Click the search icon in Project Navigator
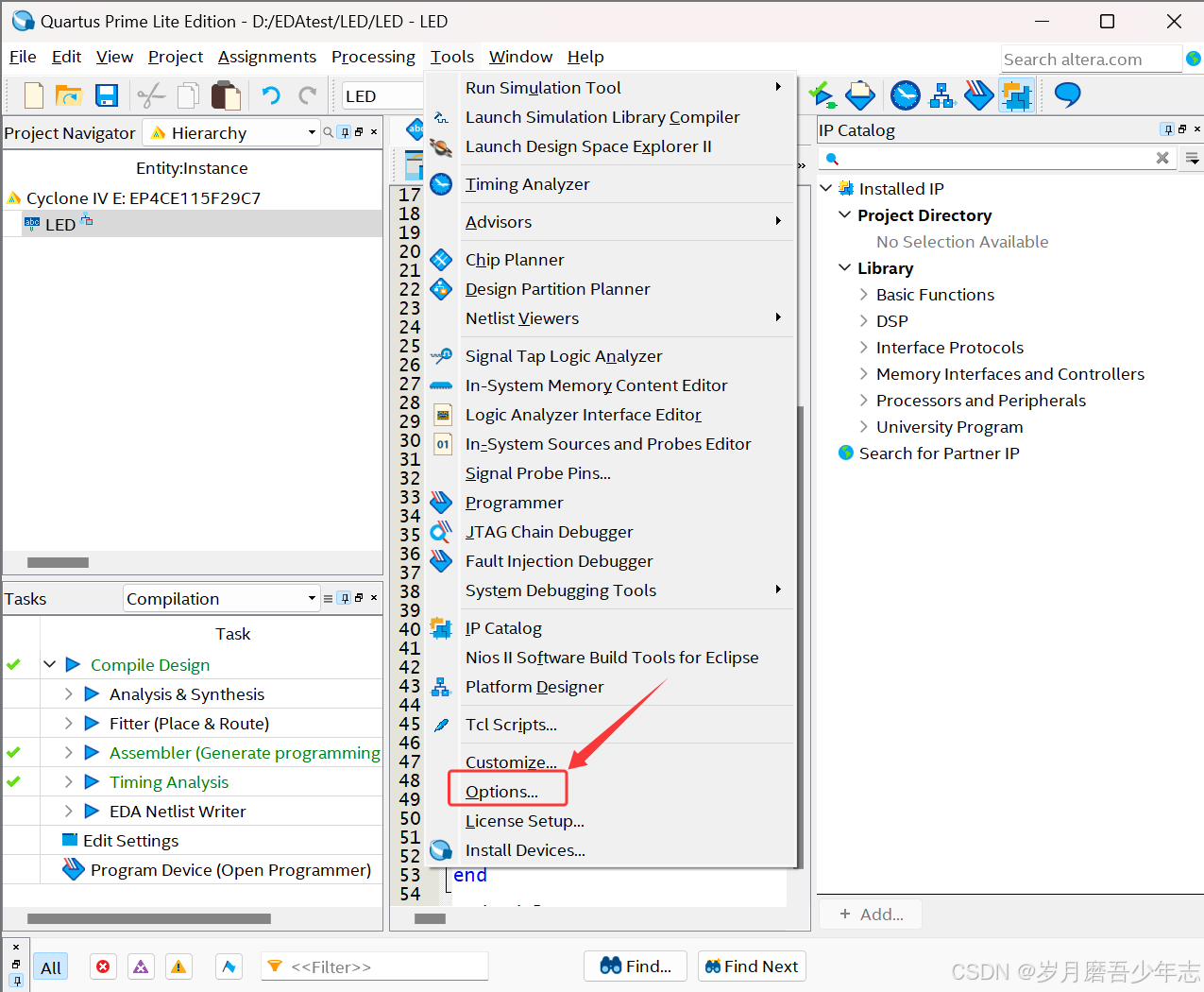The width and height of the screenshot is (1204, 992). pos(328,132)
